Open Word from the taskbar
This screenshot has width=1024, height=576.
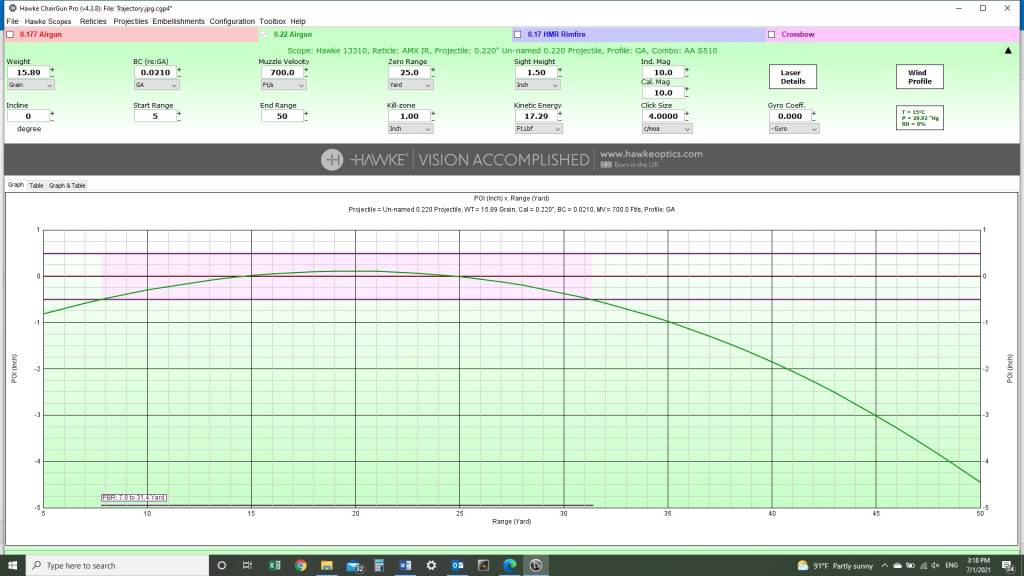(x=405, y=565)
